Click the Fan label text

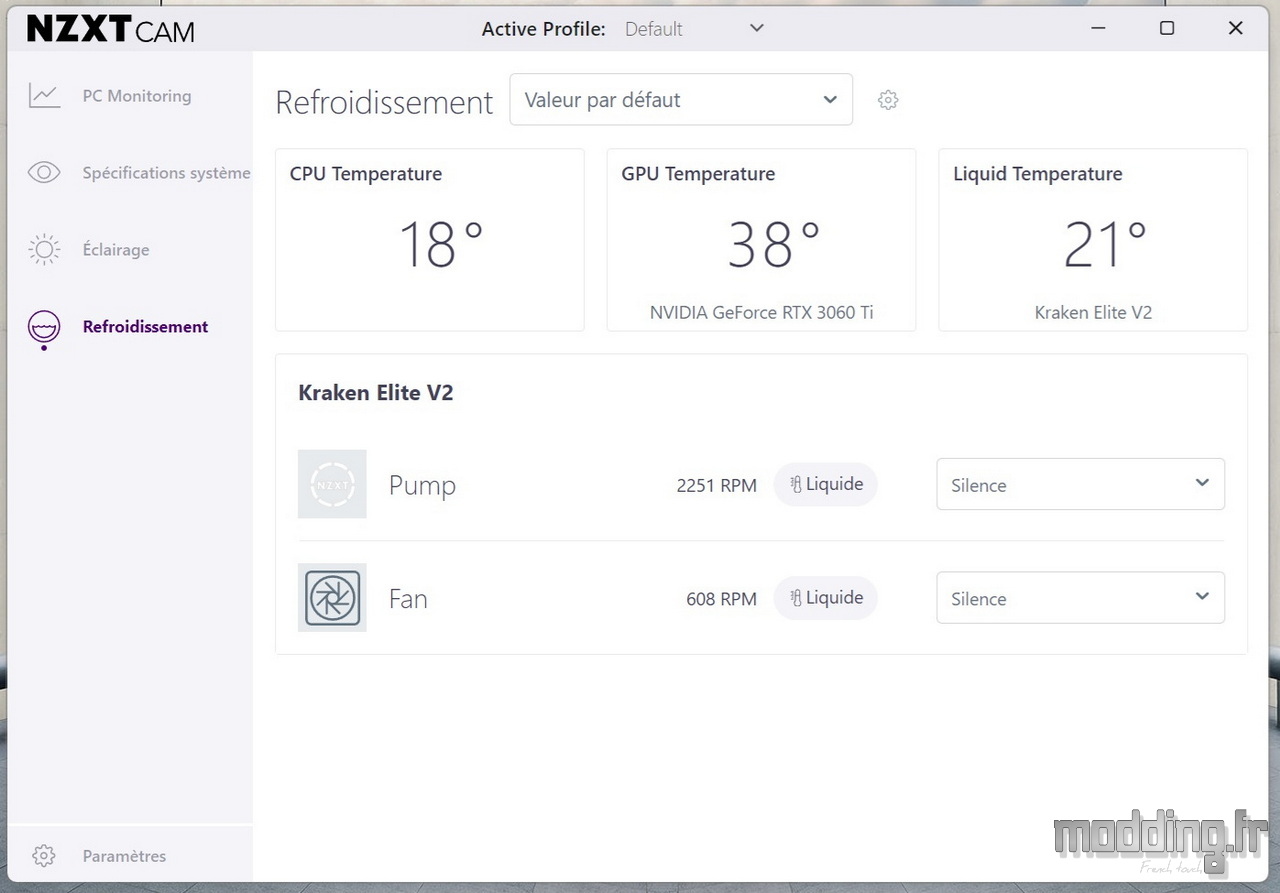408,599
